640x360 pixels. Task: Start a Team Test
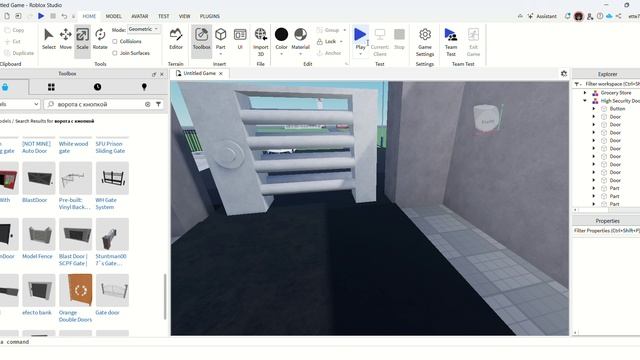click(451, 42)
